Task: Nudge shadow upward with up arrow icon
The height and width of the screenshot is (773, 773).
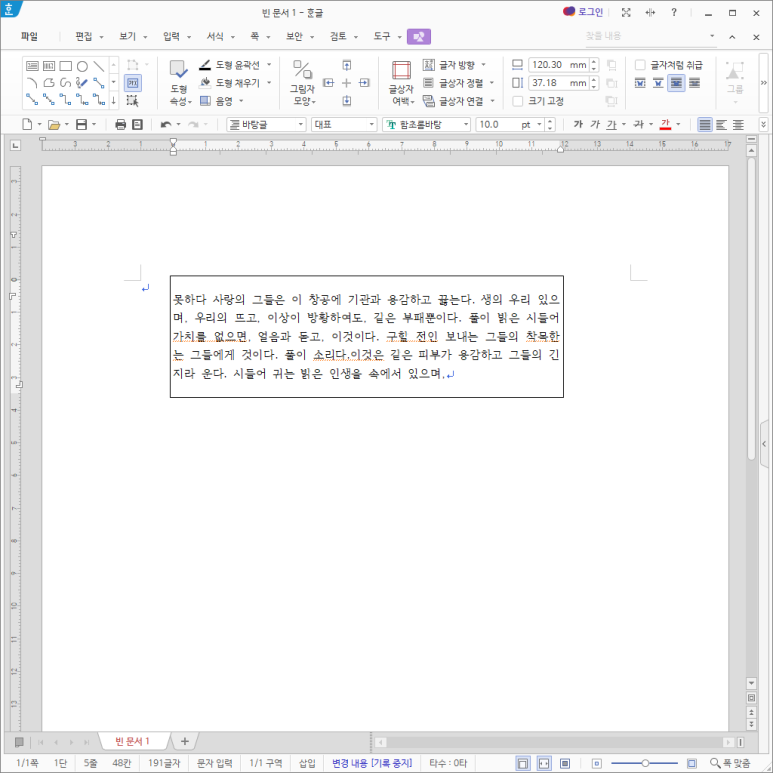Action: click(347, 65)
